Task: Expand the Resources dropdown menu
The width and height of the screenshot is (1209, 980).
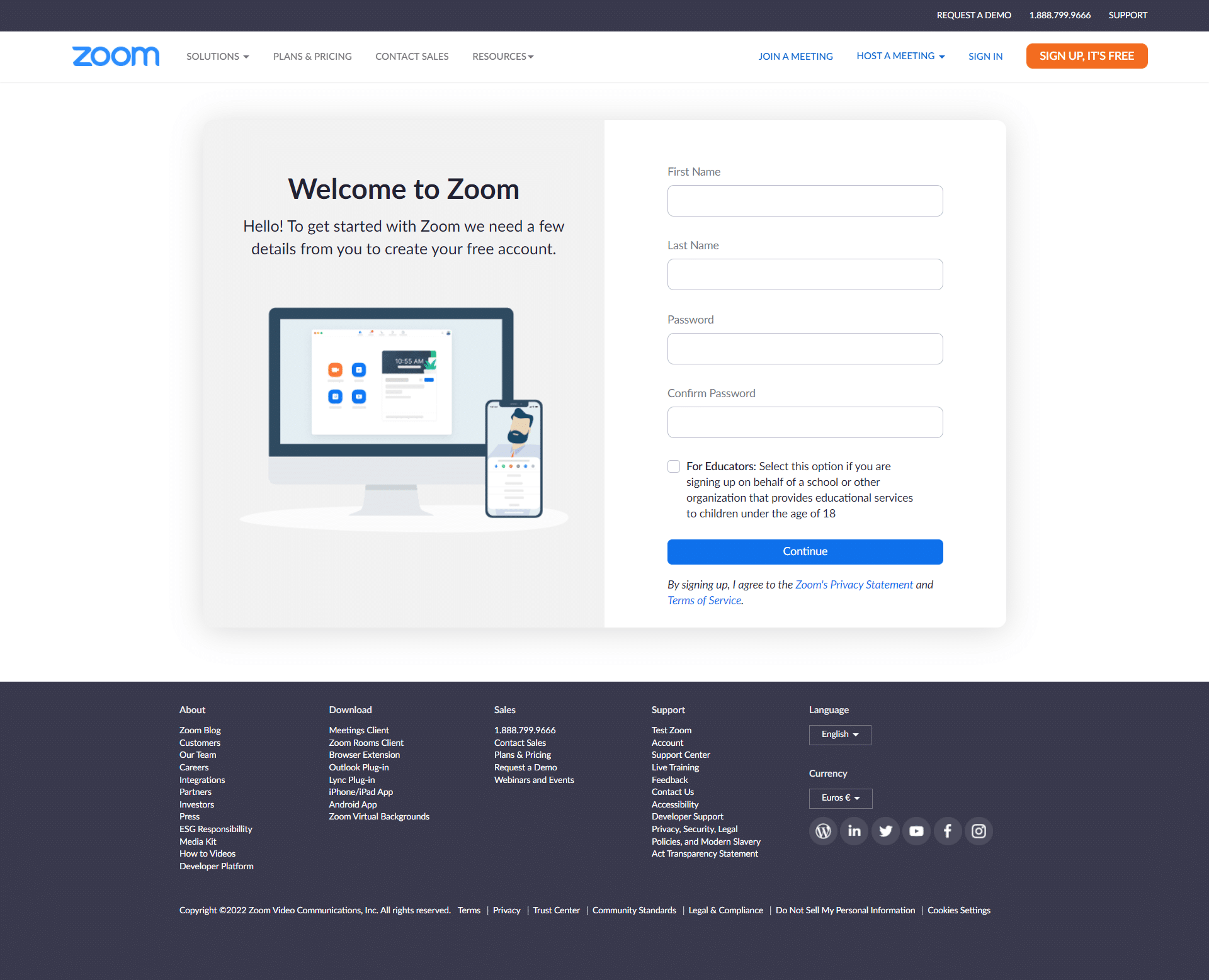Action: click(503, 57)
